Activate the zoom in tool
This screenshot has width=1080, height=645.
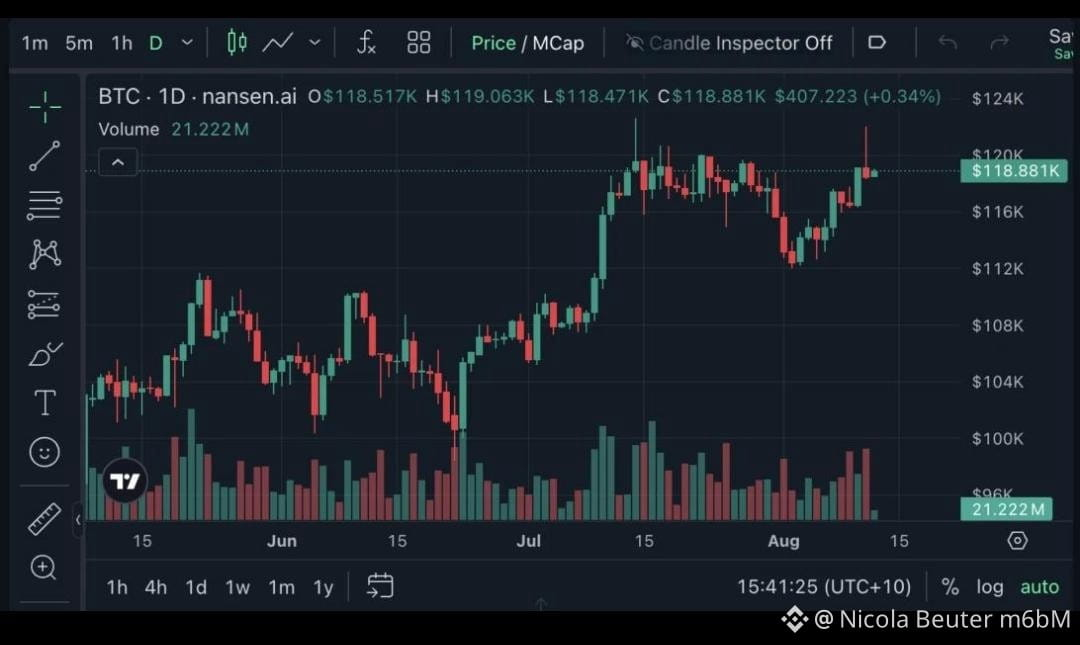click(x=43, y=567)
